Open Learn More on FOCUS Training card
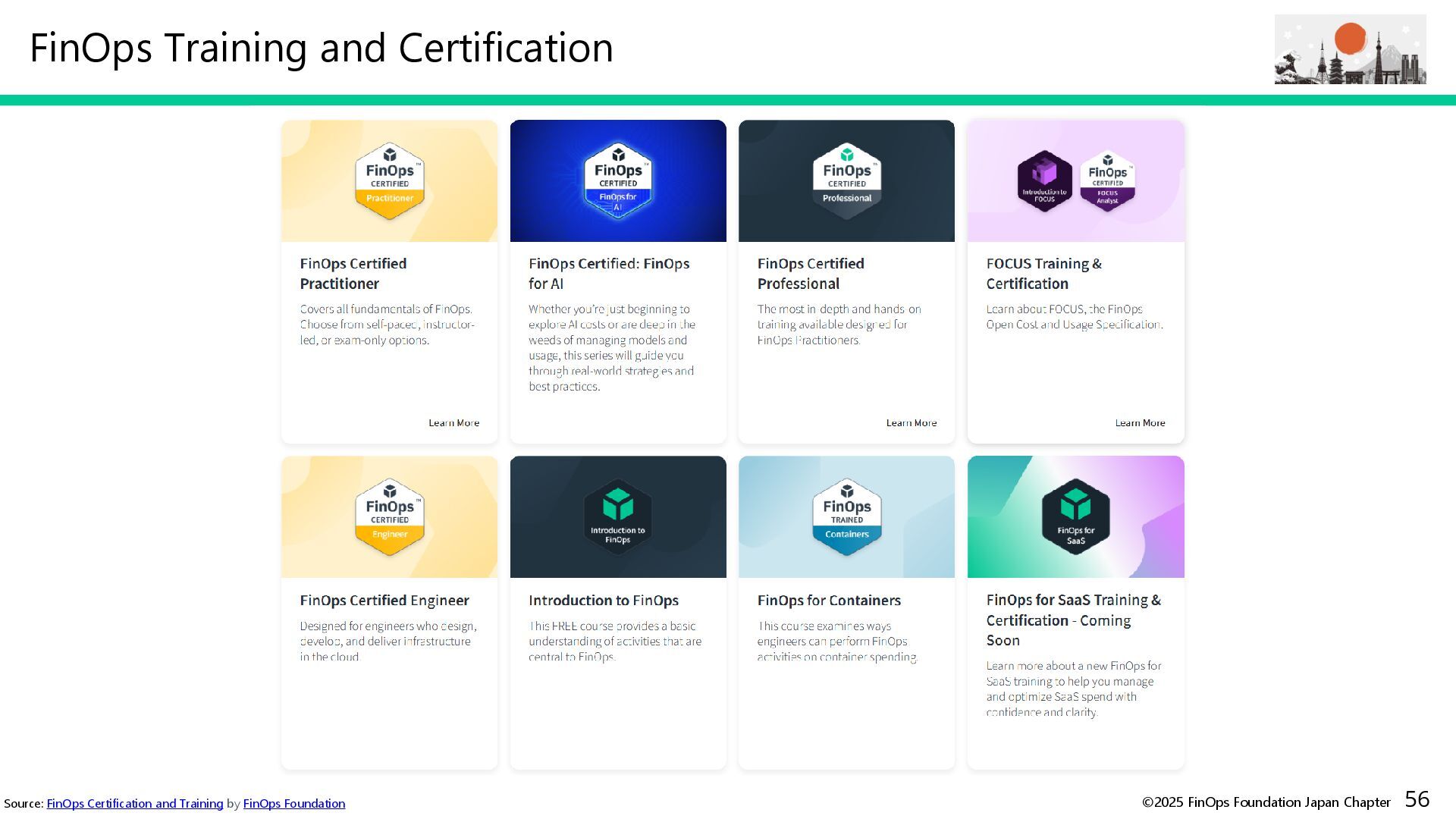 point(1140,423)
